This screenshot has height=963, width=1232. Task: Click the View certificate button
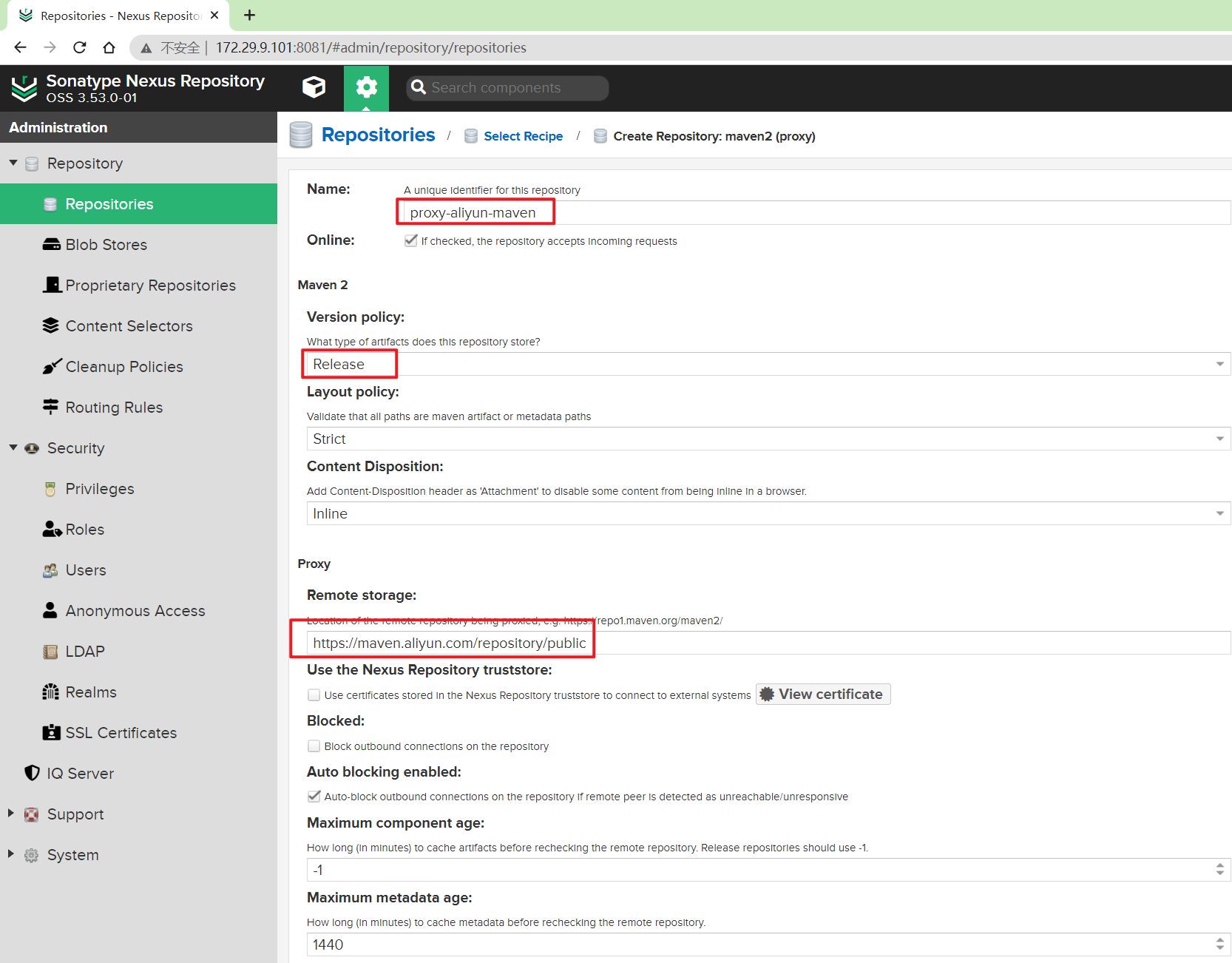click(x=823, y=694)
